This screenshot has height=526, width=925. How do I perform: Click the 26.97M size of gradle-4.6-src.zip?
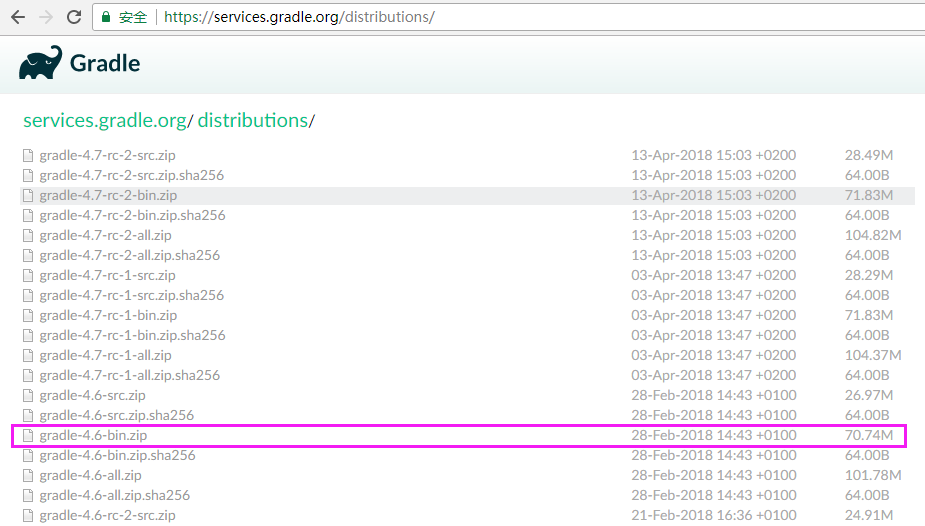[x=869, y=395]
